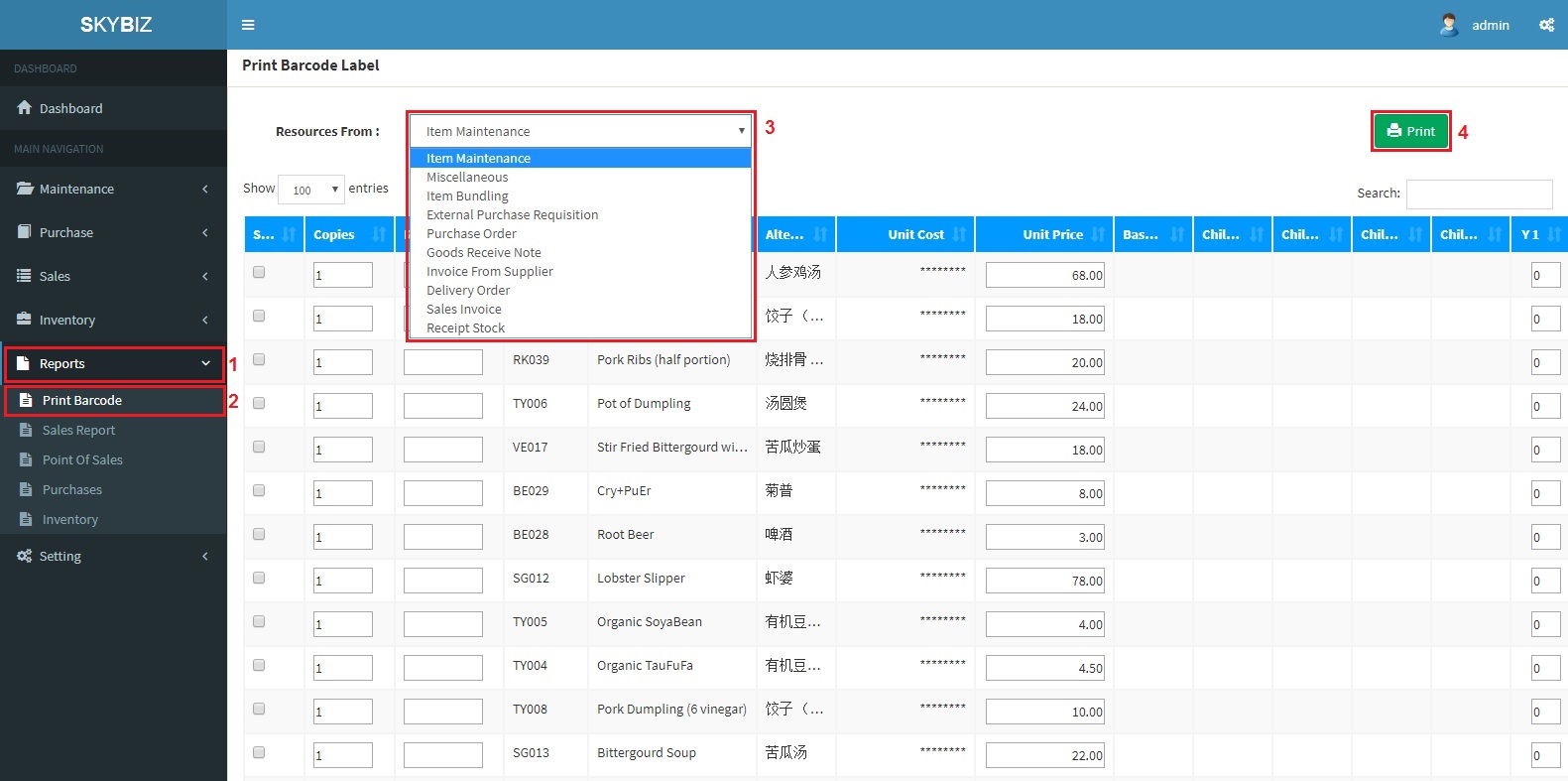Check the Lobster Slipper row checkbox

(259, 578)
